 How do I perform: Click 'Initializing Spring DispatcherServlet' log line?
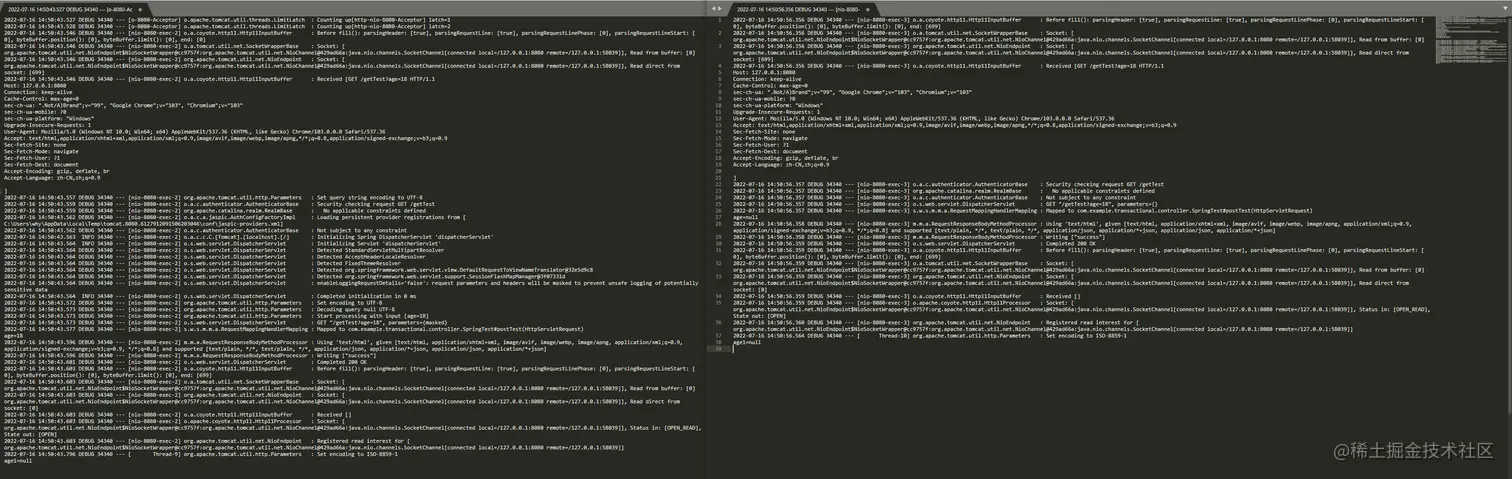[248, 237]
